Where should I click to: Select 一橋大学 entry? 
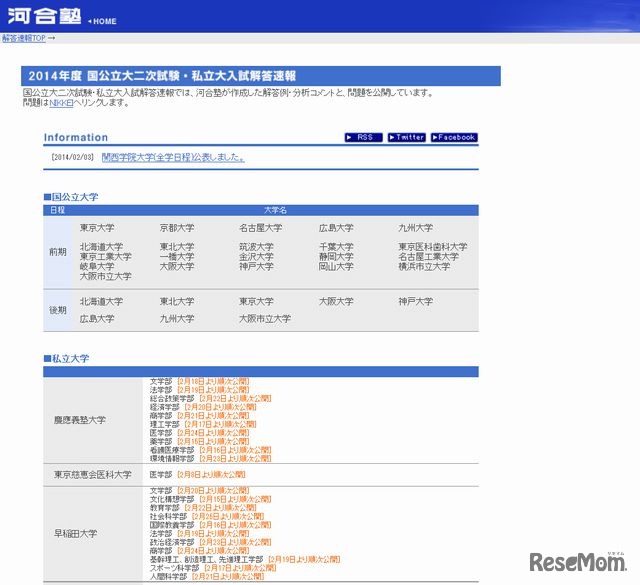(x=177, y=256)
